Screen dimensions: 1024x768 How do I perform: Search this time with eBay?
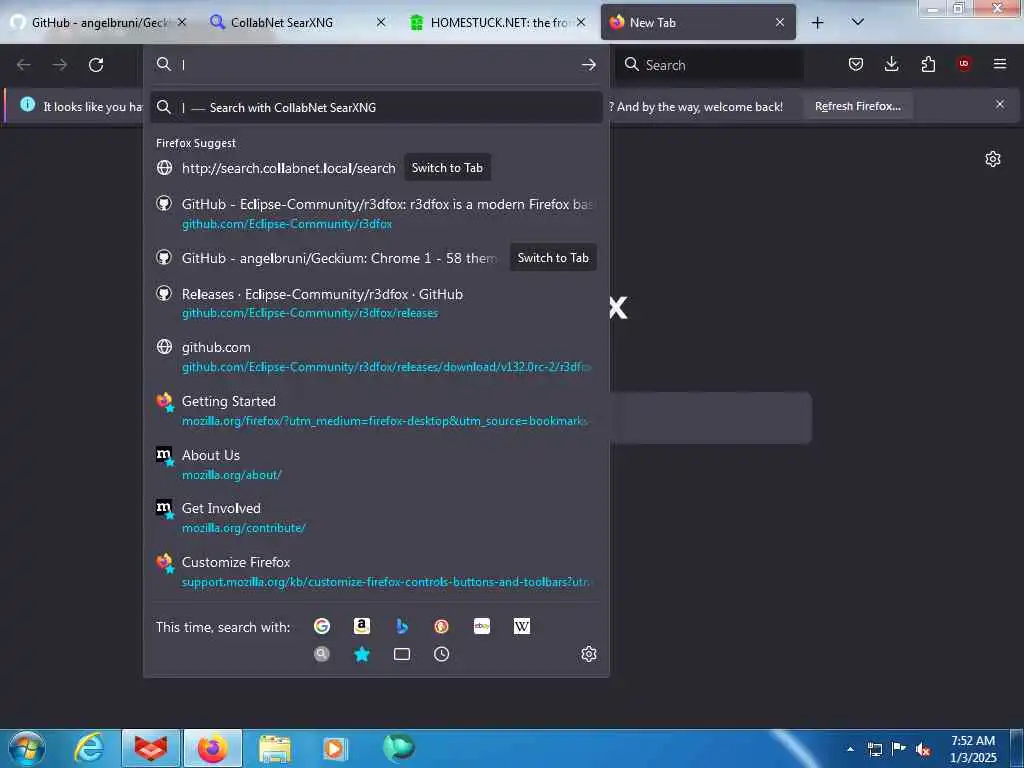482,626
